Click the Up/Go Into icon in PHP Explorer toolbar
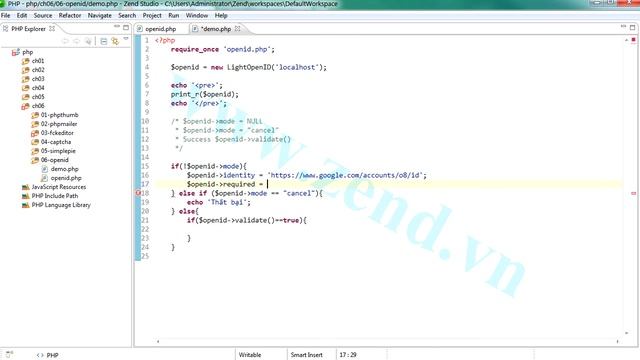Viewport: 640px width, 360px height. click(x=88, y=41)
